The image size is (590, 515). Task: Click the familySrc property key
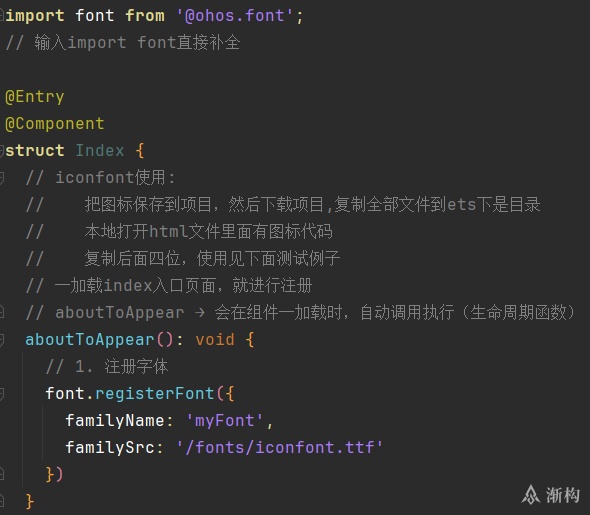[x=110, y=448]
